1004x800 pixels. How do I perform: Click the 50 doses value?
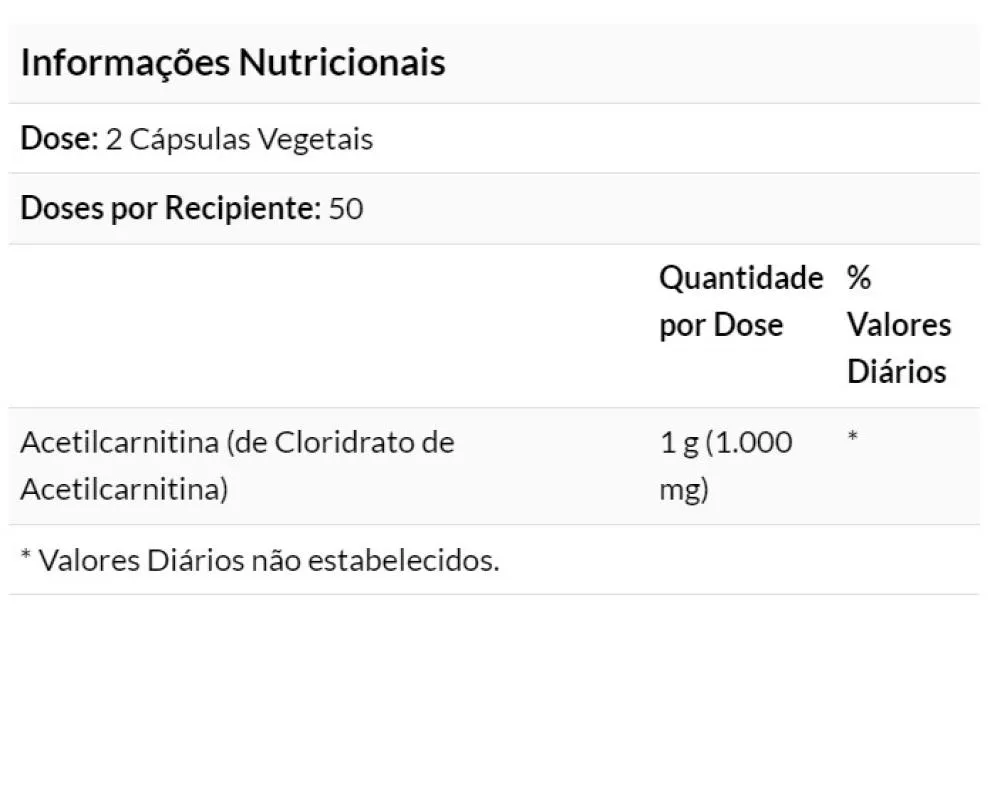pyautogui.click(x=346, y=209)
